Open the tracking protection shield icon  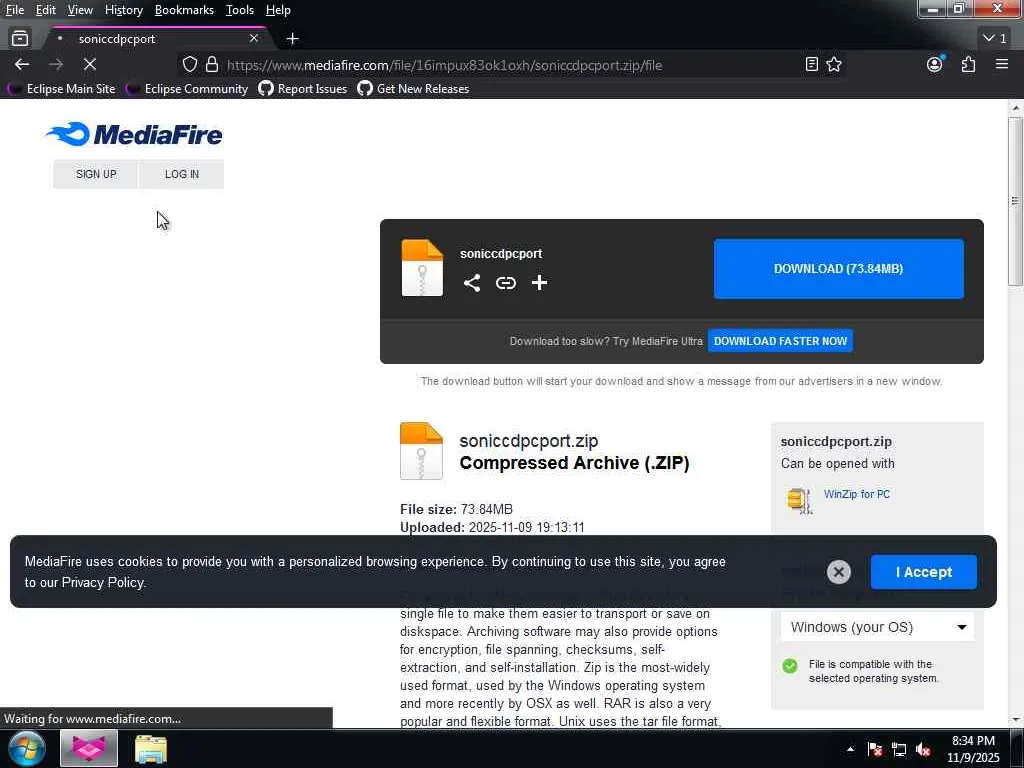(x=189, y=64)
